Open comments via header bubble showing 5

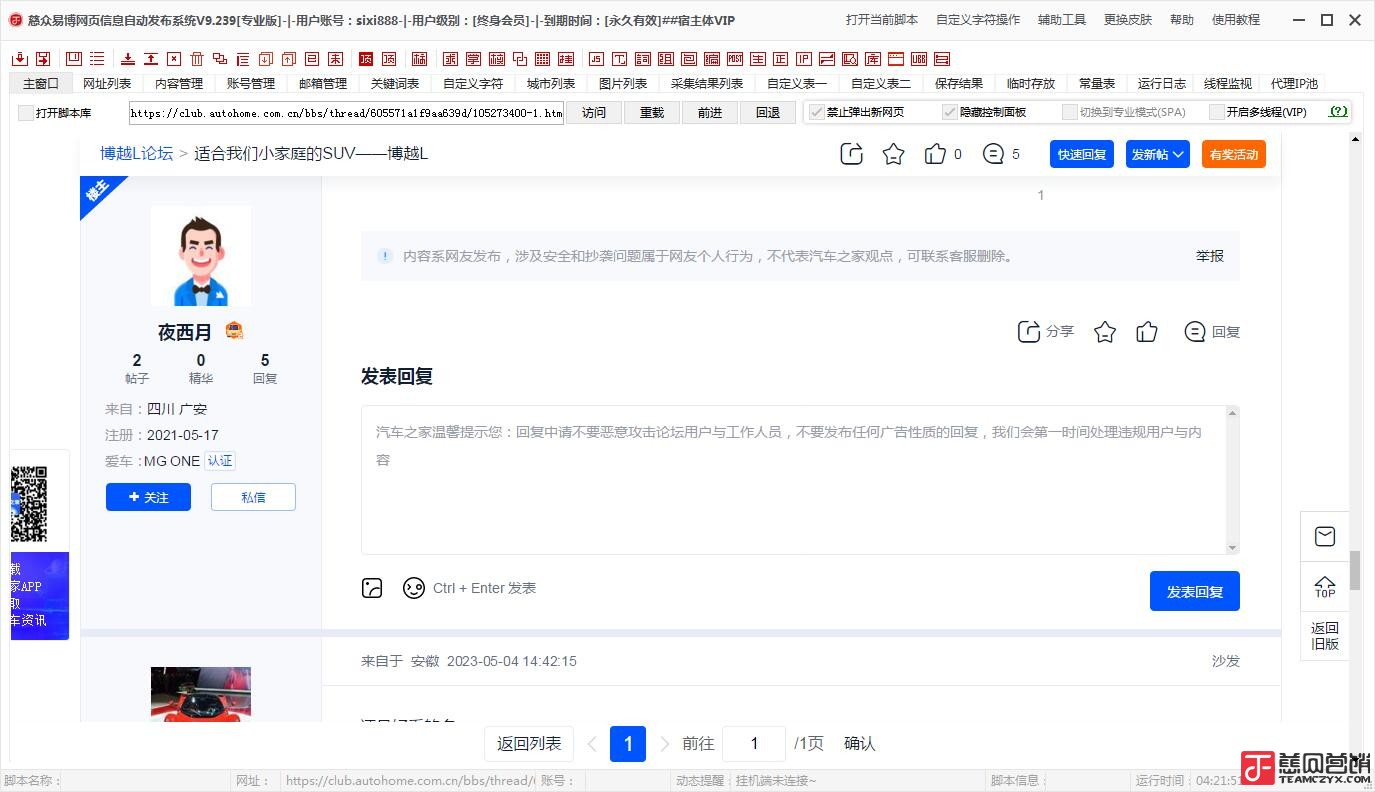point(993,154)
